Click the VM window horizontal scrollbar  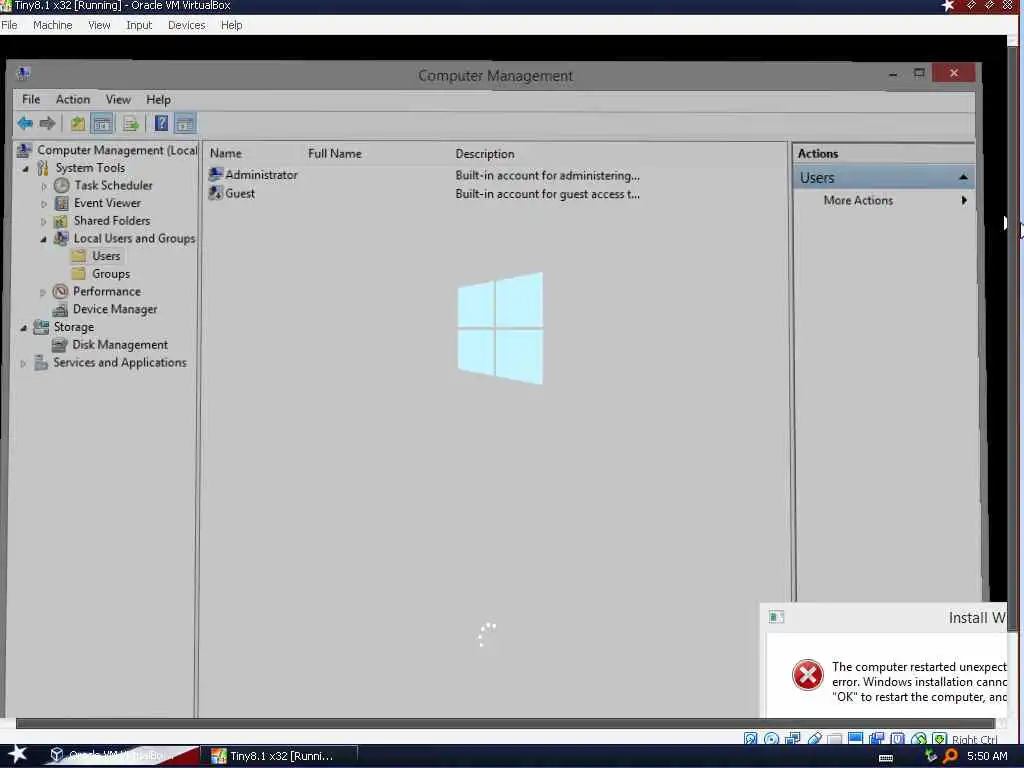(x=505, y=723)
